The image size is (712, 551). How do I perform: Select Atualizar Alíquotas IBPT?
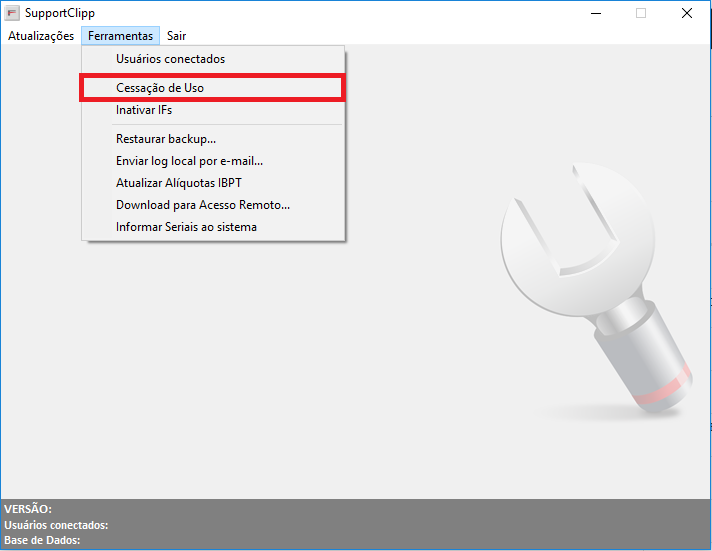(178, 183)
